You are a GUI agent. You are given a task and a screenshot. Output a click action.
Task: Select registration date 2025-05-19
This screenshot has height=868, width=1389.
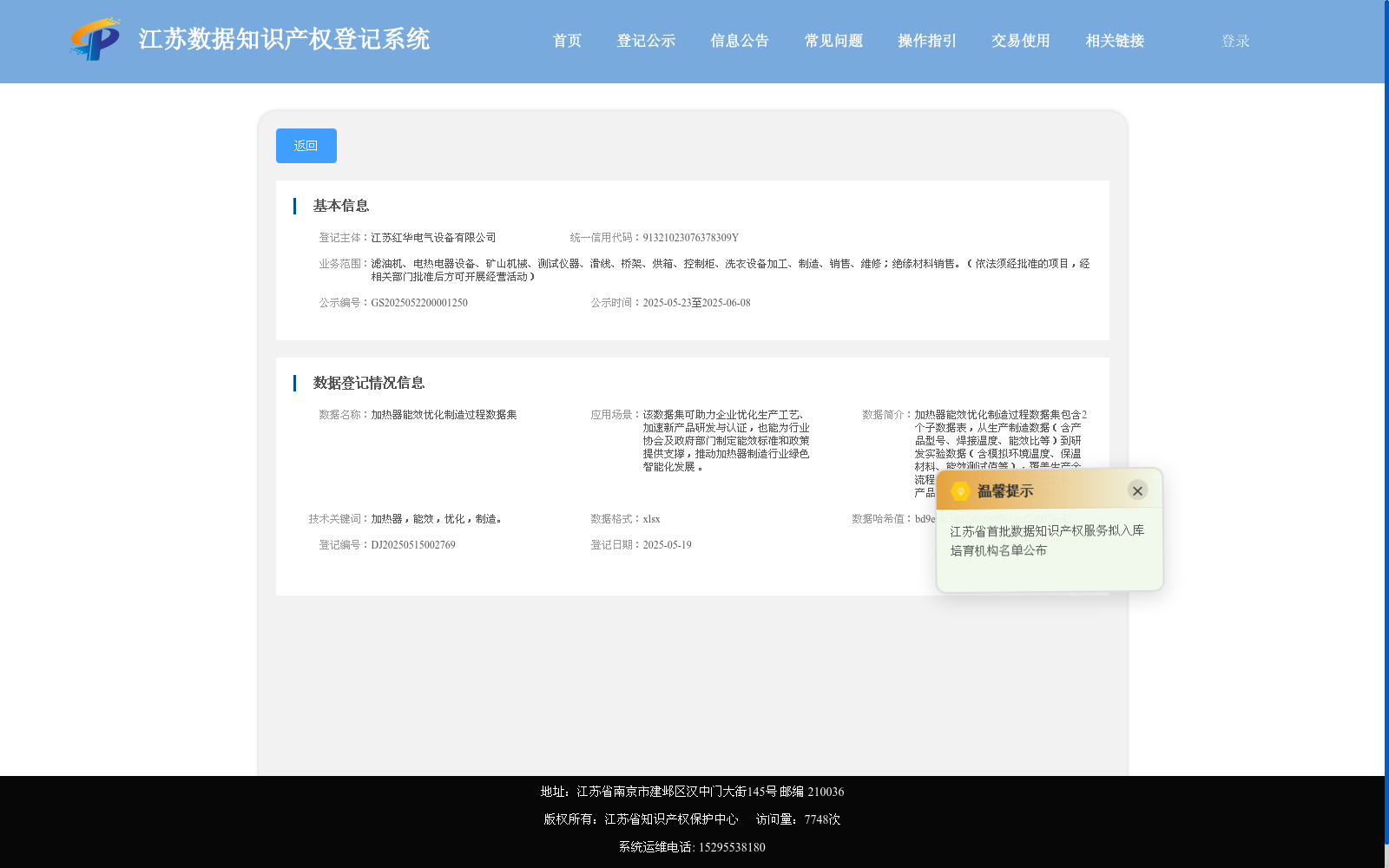667,545
